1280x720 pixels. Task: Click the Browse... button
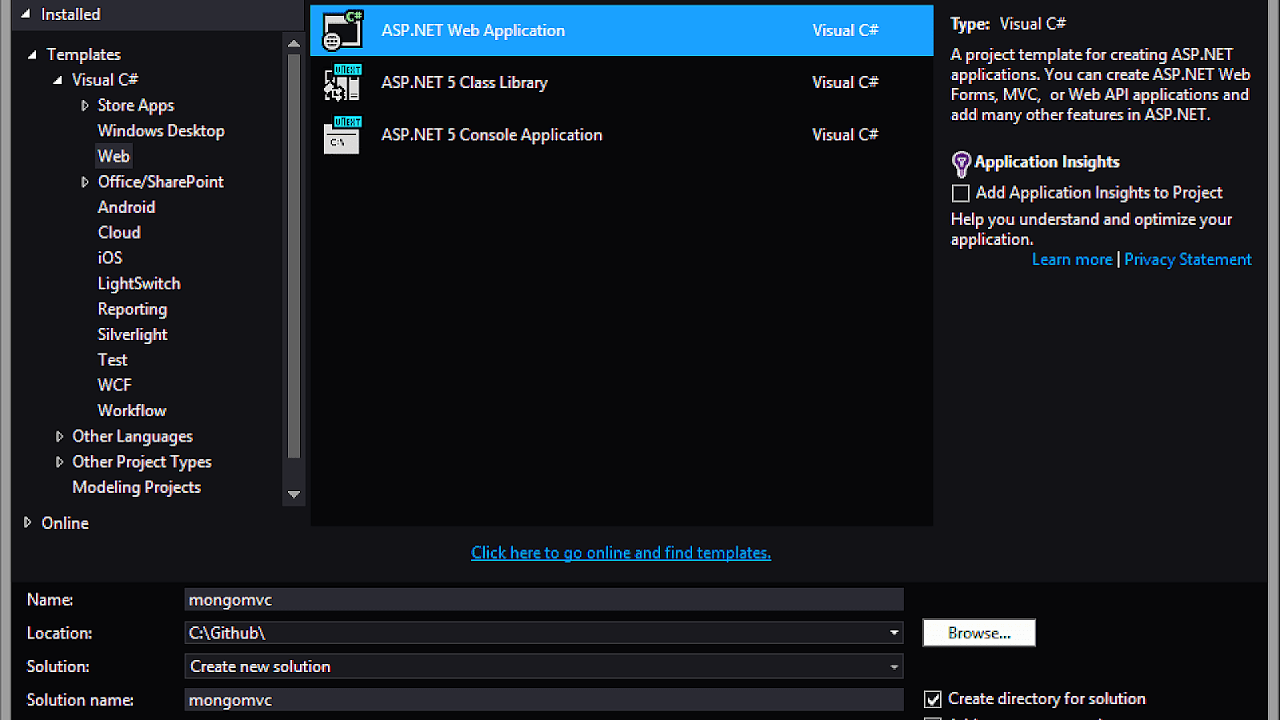[979, 633]
